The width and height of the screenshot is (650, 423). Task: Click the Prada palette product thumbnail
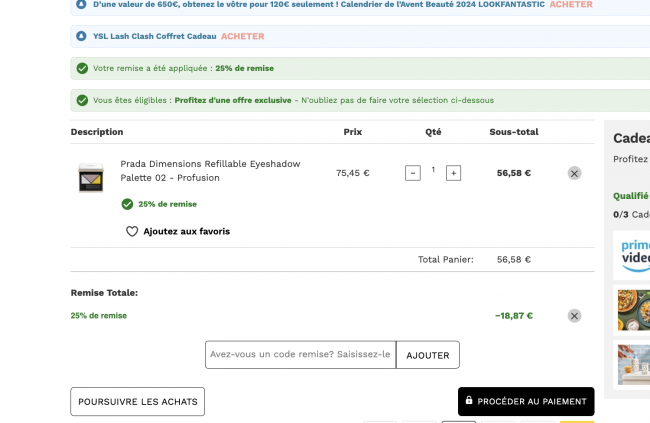tap(91, 177)
